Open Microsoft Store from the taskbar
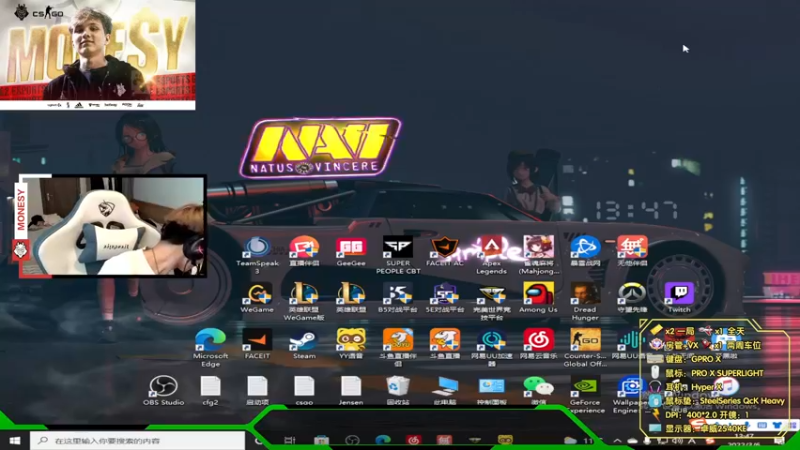The image size is (800, 450). click(x=321, y=440)
